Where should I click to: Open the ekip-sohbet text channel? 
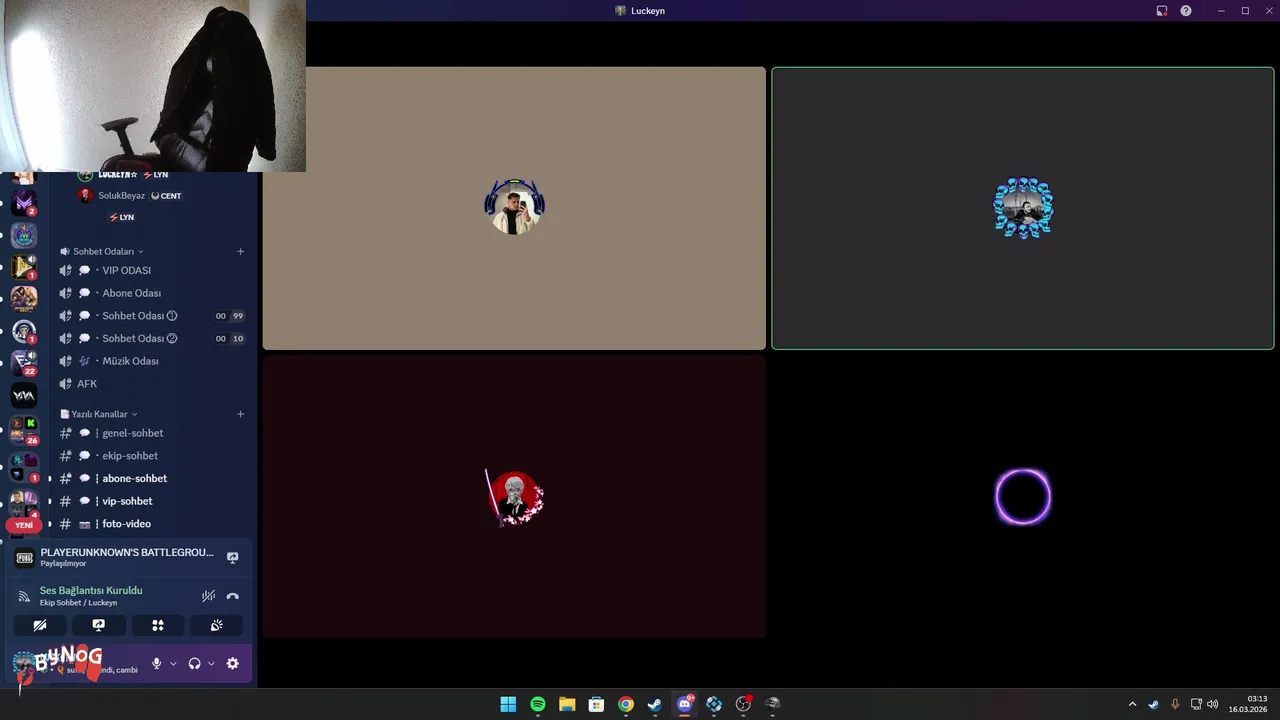151,456
